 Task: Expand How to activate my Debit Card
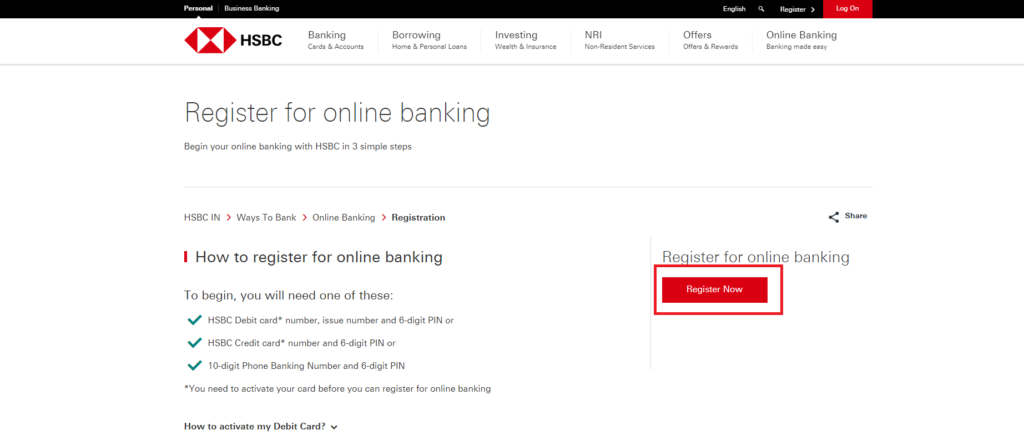point(261,426)
